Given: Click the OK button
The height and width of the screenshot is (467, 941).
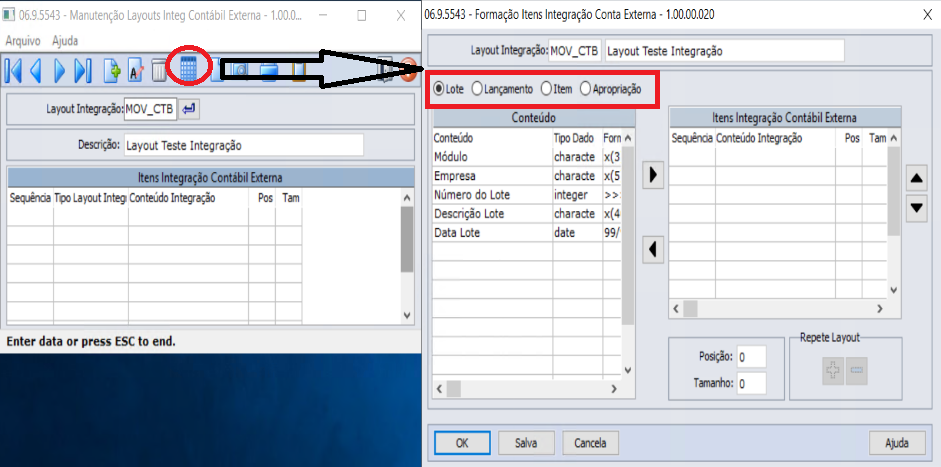Looking at the screenshot, I should coord(461,444).
